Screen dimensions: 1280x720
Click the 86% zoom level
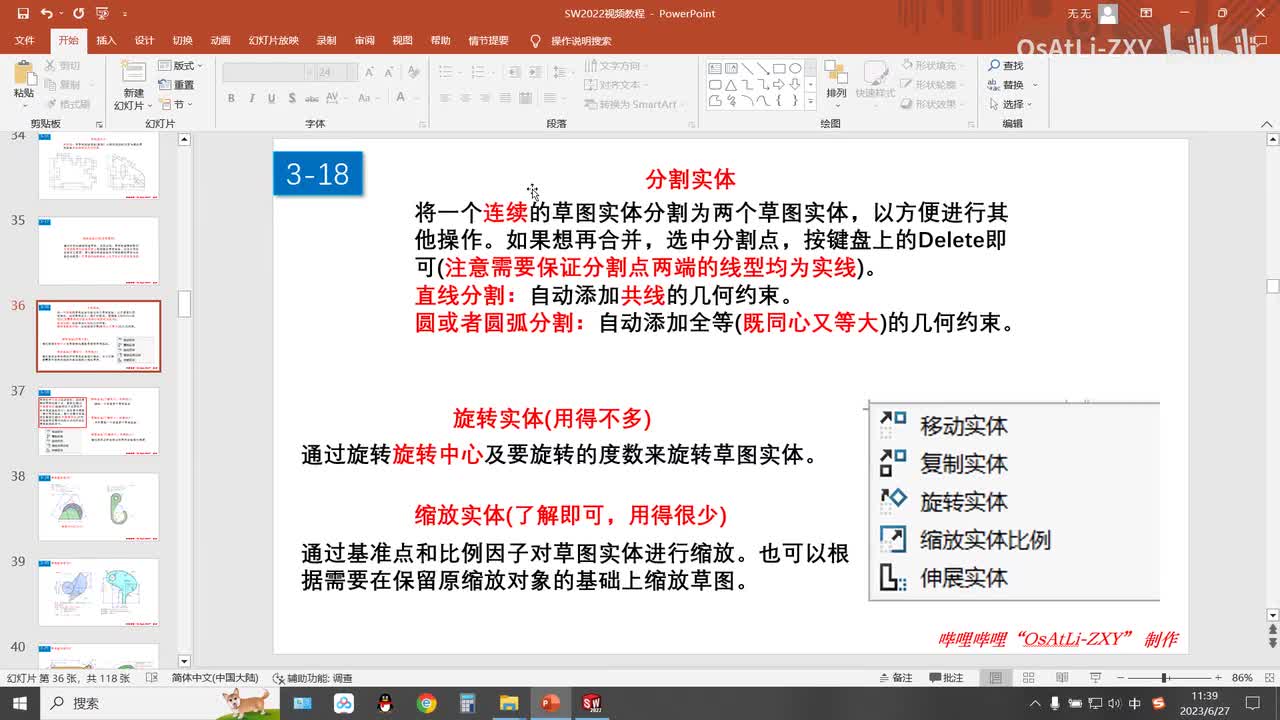(1242, 677)
